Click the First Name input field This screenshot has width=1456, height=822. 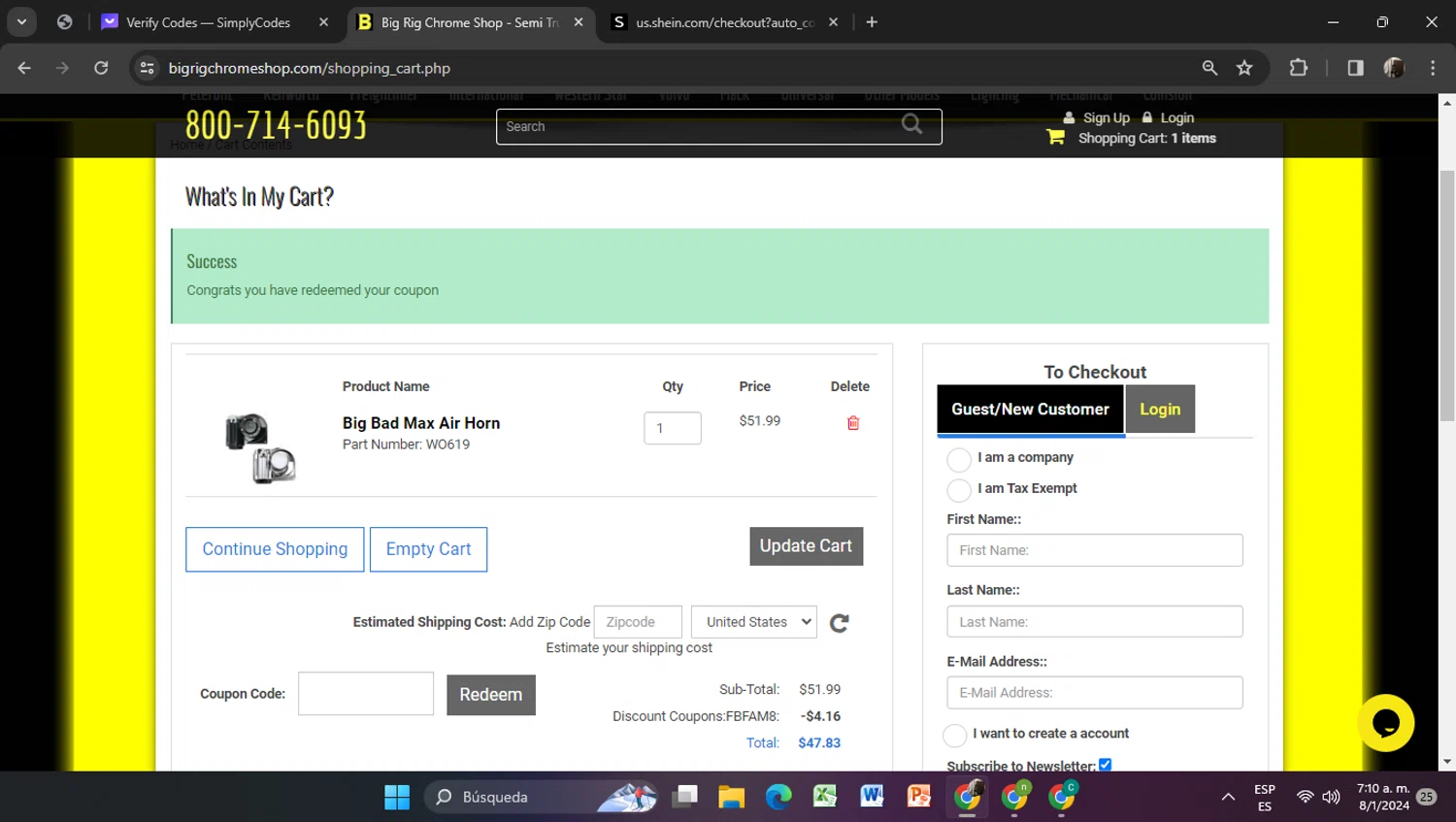1095,550
